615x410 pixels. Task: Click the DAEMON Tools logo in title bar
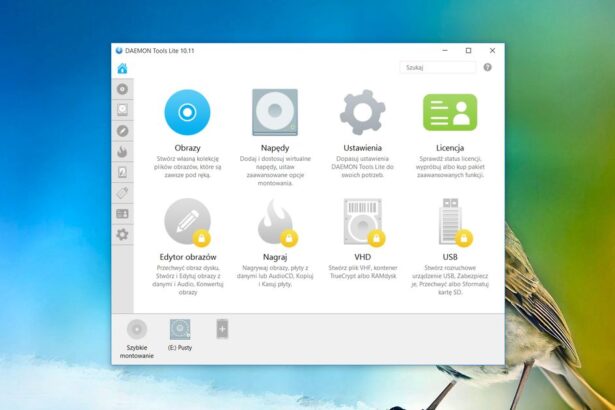coord(119,51)
